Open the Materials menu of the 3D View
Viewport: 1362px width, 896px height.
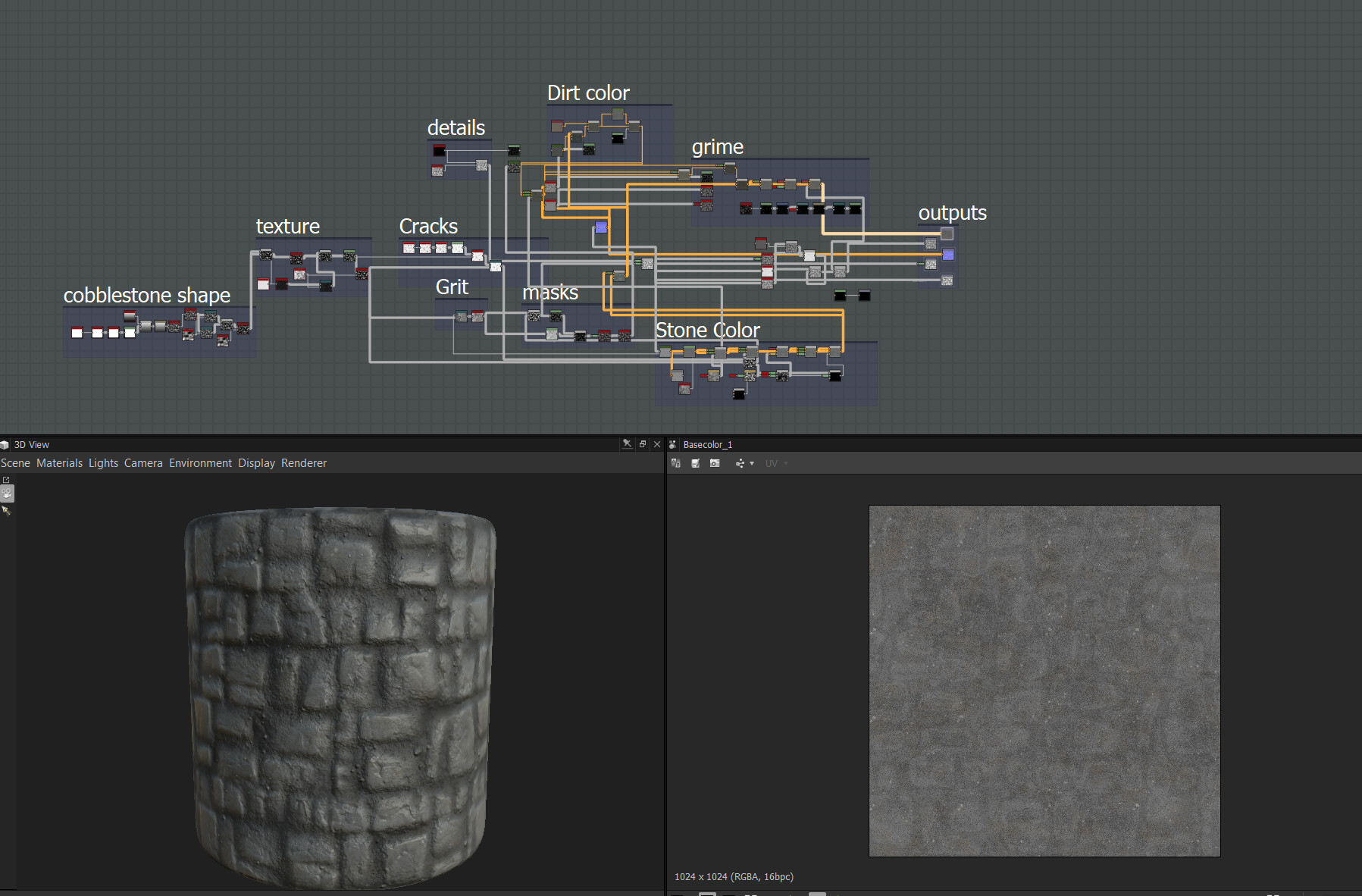(x=60, y=463)
